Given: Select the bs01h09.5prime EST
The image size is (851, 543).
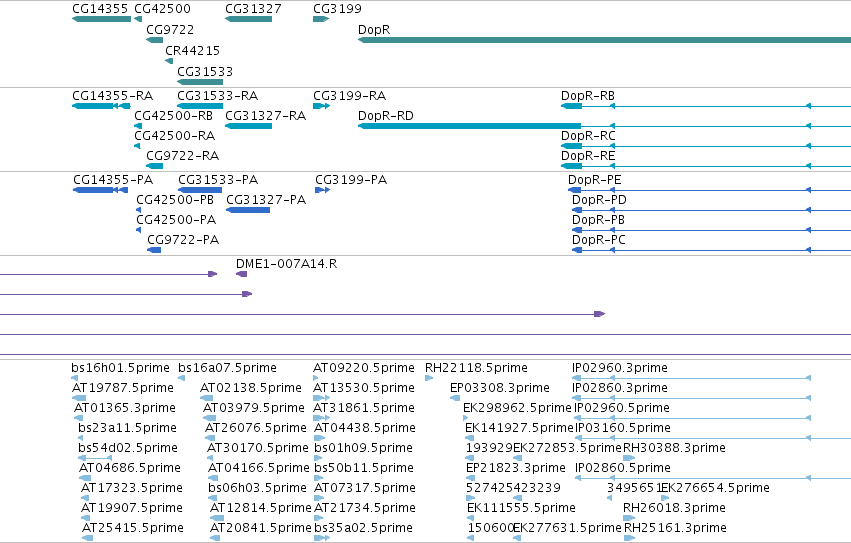Looking at the screenshot, I should (319, 458).
